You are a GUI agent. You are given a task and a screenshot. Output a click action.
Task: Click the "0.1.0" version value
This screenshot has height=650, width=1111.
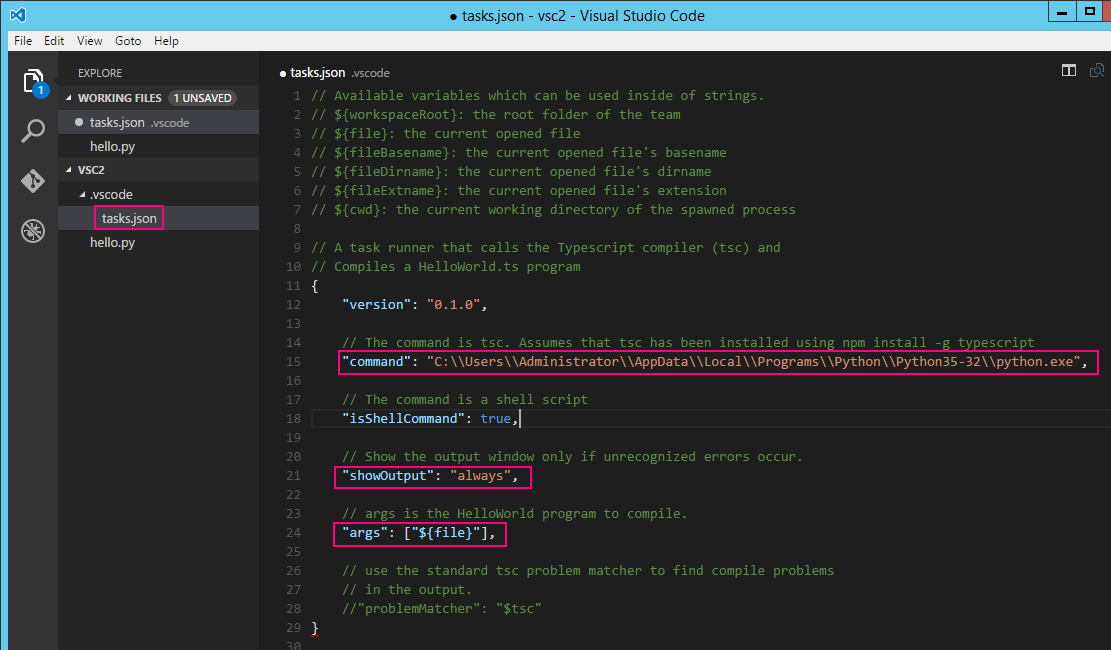point(453,304)
